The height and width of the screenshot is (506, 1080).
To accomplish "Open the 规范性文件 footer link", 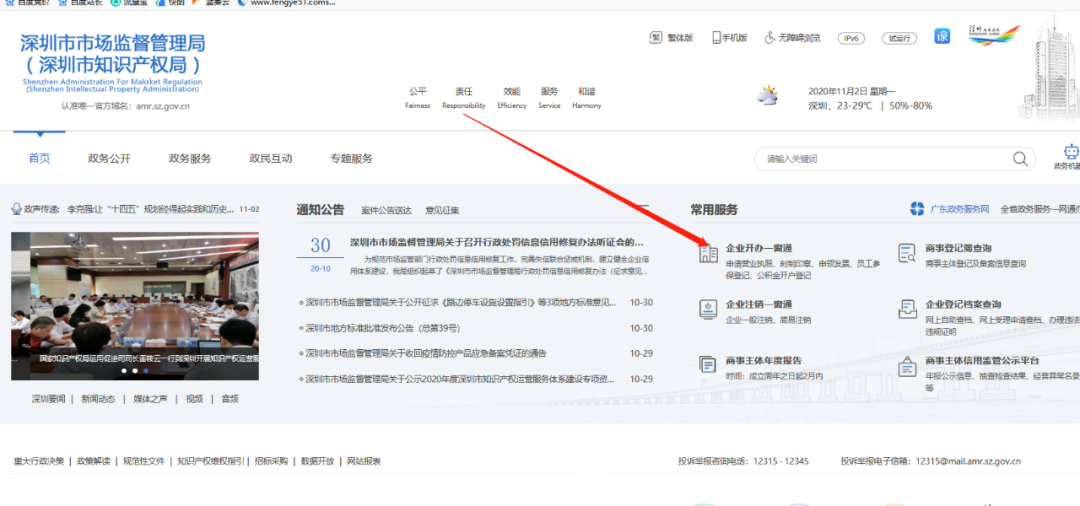I will (x=144, y=461).
